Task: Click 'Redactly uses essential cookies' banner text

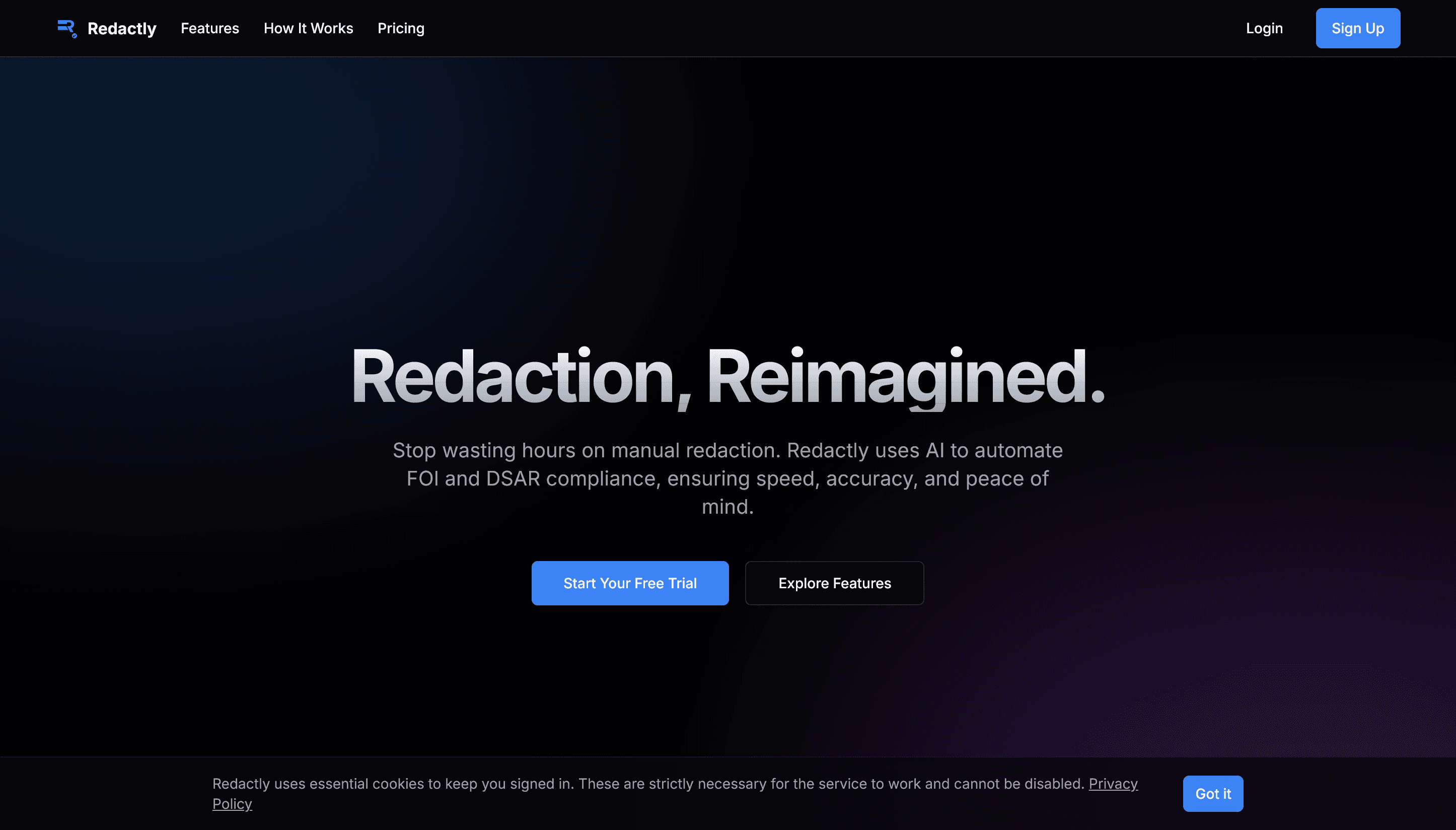Action: pos(318,784)
